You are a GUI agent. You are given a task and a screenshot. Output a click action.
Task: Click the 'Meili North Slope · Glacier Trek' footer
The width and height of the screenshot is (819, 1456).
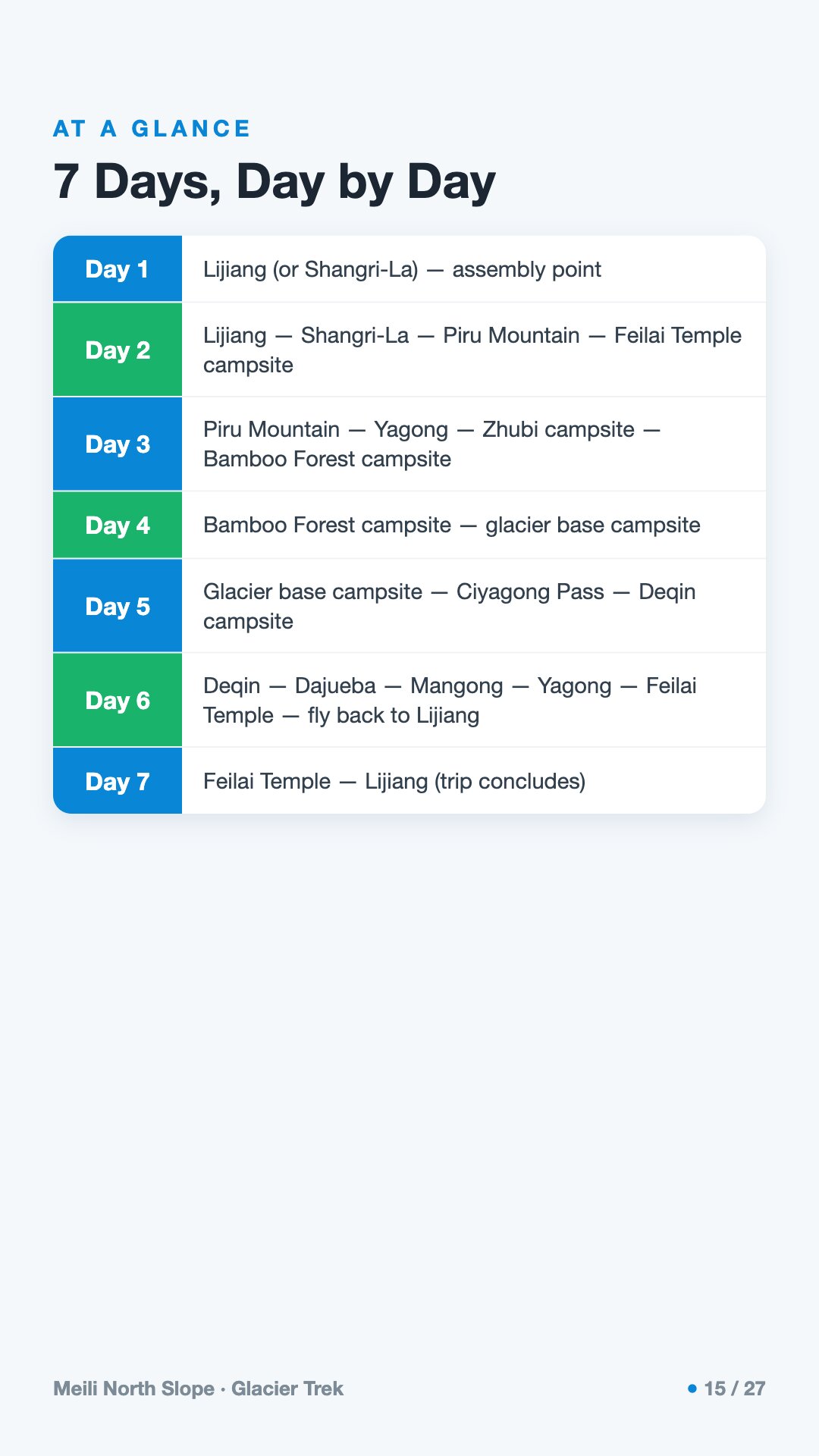pos(198,1389)
